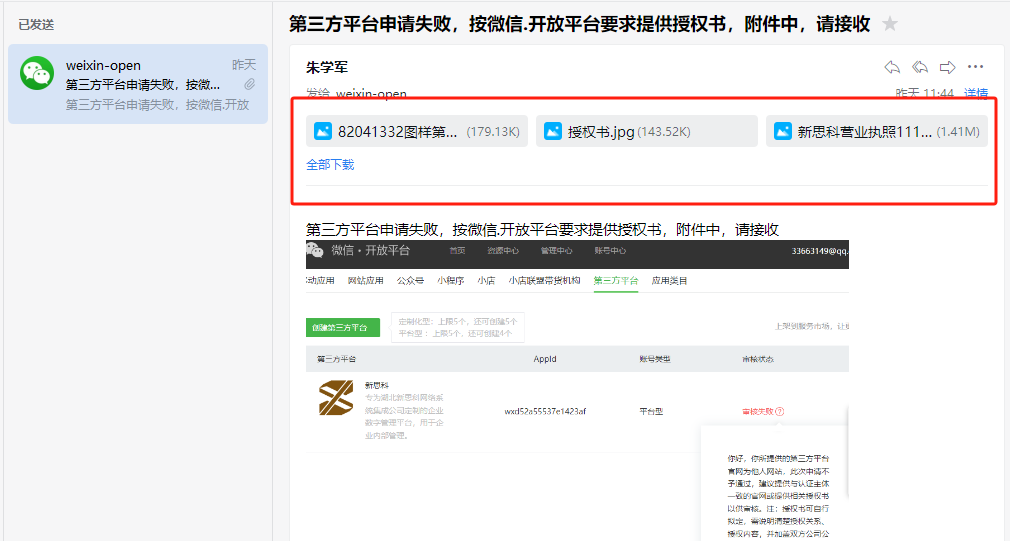Click the reply arrow icon
The width and height of the screenshot is (1010, 541).
click(892, 67)
